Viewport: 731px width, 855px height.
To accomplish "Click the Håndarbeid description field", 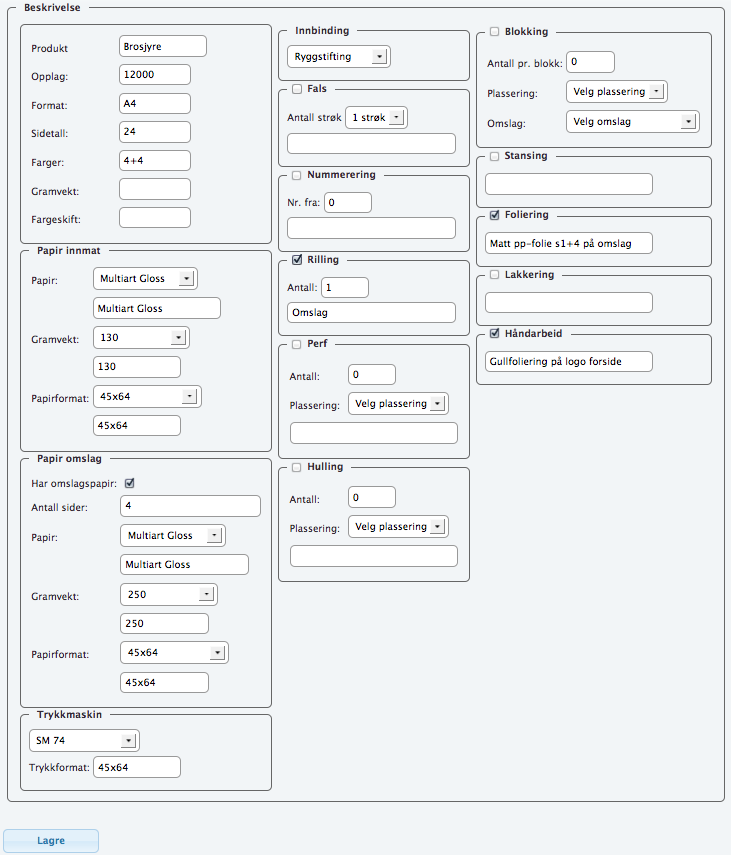I will [x=568, y=361].
